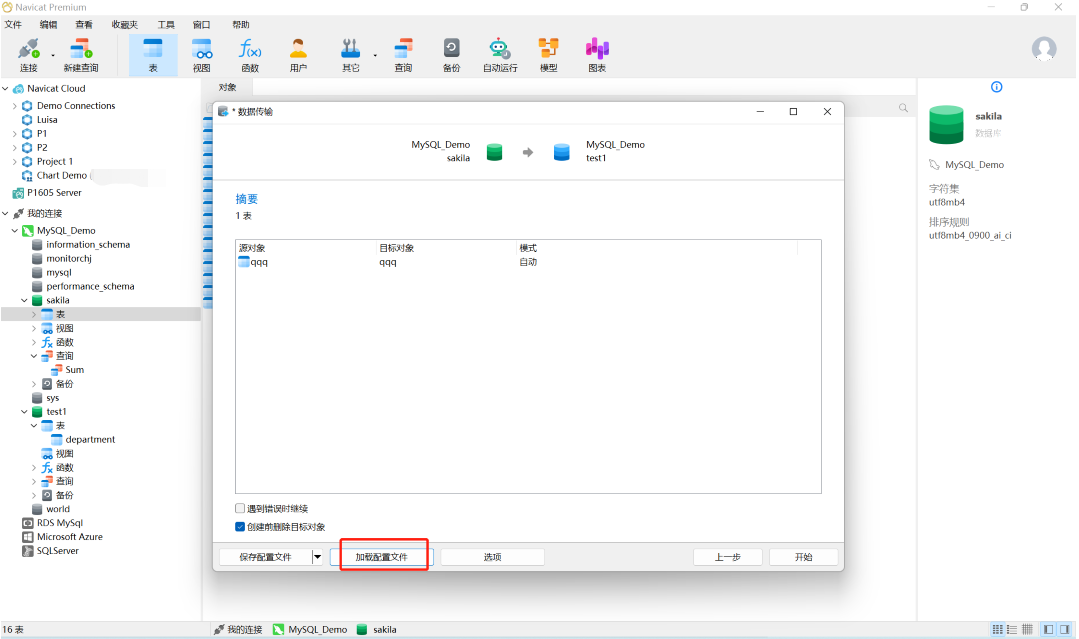Select the department table in the tree
Image resolution: width=1079 pixels, height=639 pixels.
(90, 440)
